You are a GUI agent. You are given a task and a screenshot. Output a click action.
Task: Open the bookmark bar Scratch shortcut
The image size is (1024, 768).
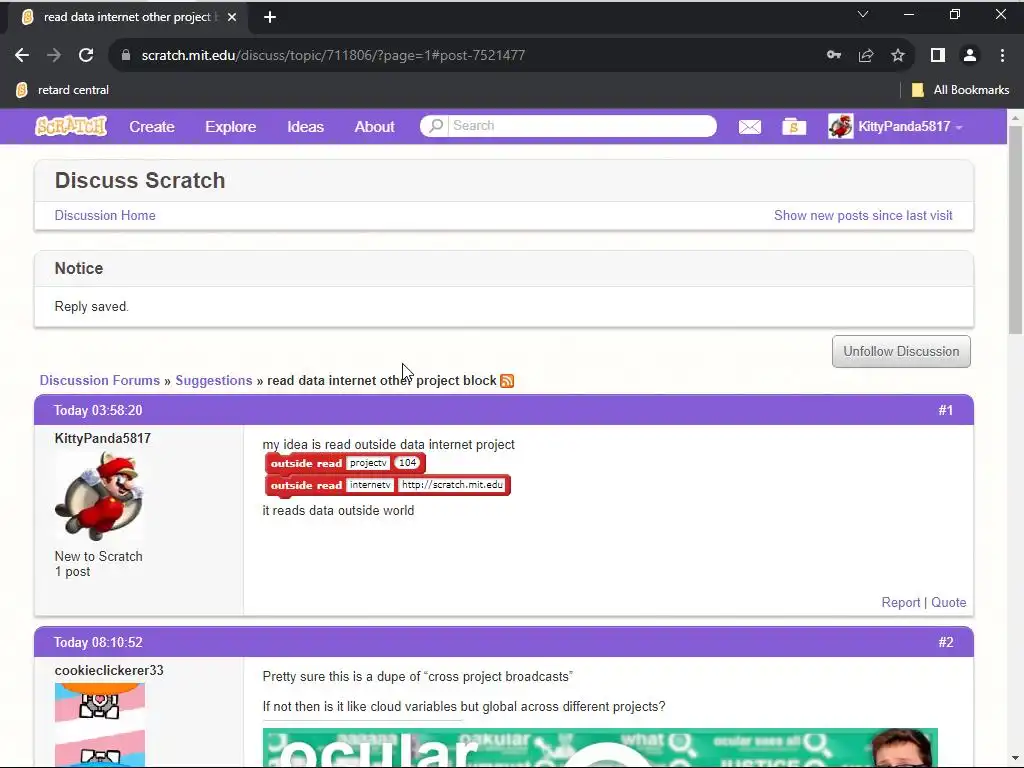[63, 90]
